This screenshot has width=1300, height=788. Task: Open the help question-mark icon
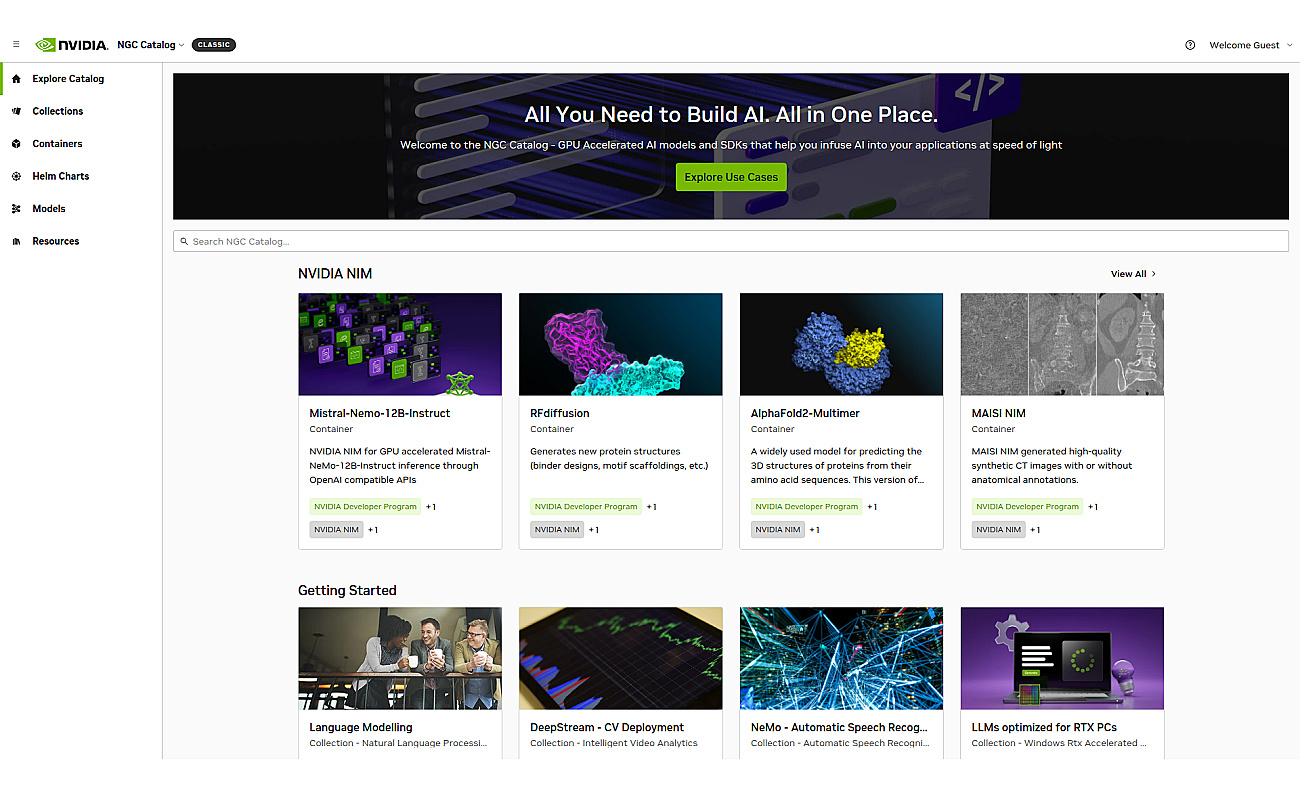click(x=1190, y=45)
